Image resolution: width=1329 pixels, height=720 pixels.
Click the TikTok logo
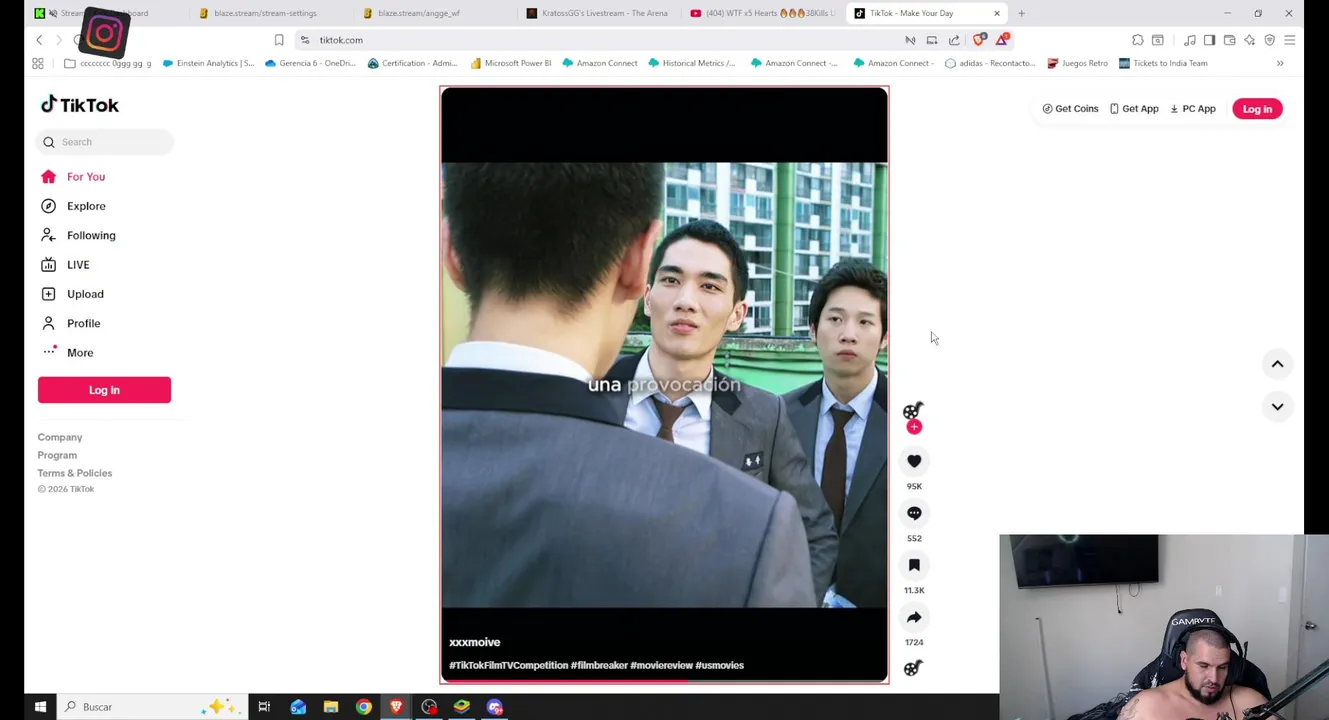point(80,105)
